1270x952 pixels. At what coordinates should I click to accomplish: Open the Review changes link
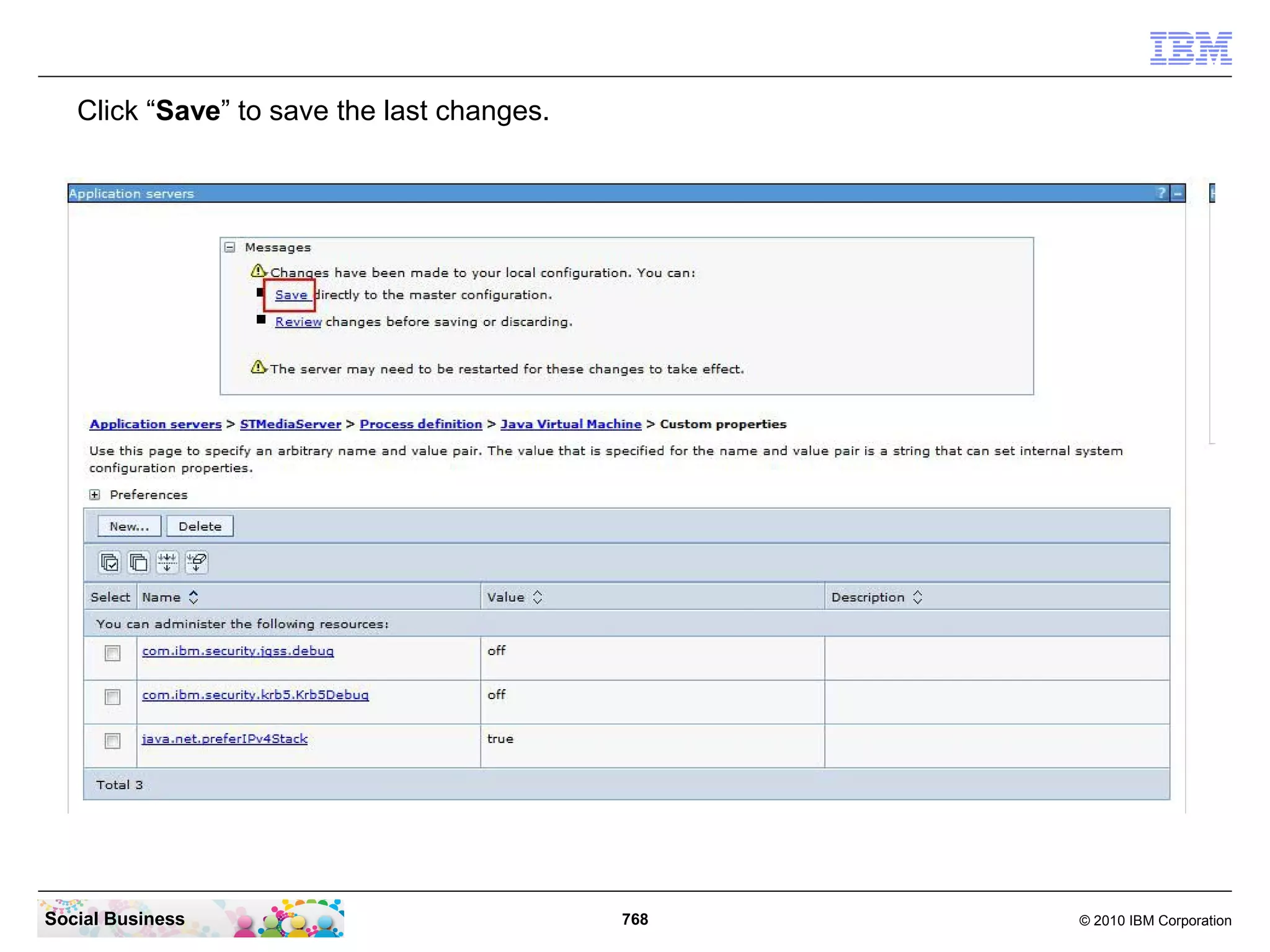298,322
